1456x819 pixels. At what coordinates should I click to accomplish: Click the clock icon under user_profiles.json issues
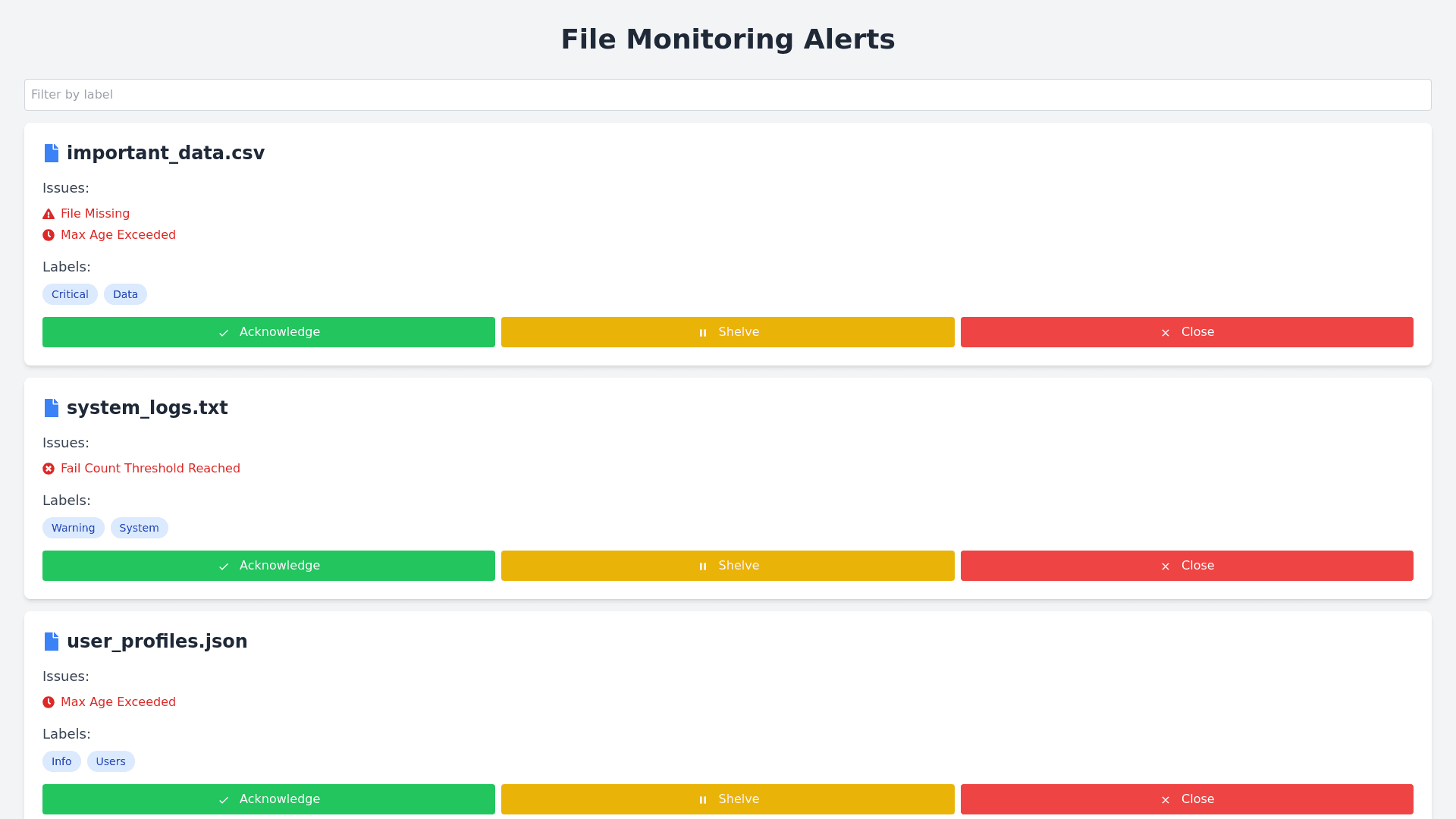coord(49,702)
